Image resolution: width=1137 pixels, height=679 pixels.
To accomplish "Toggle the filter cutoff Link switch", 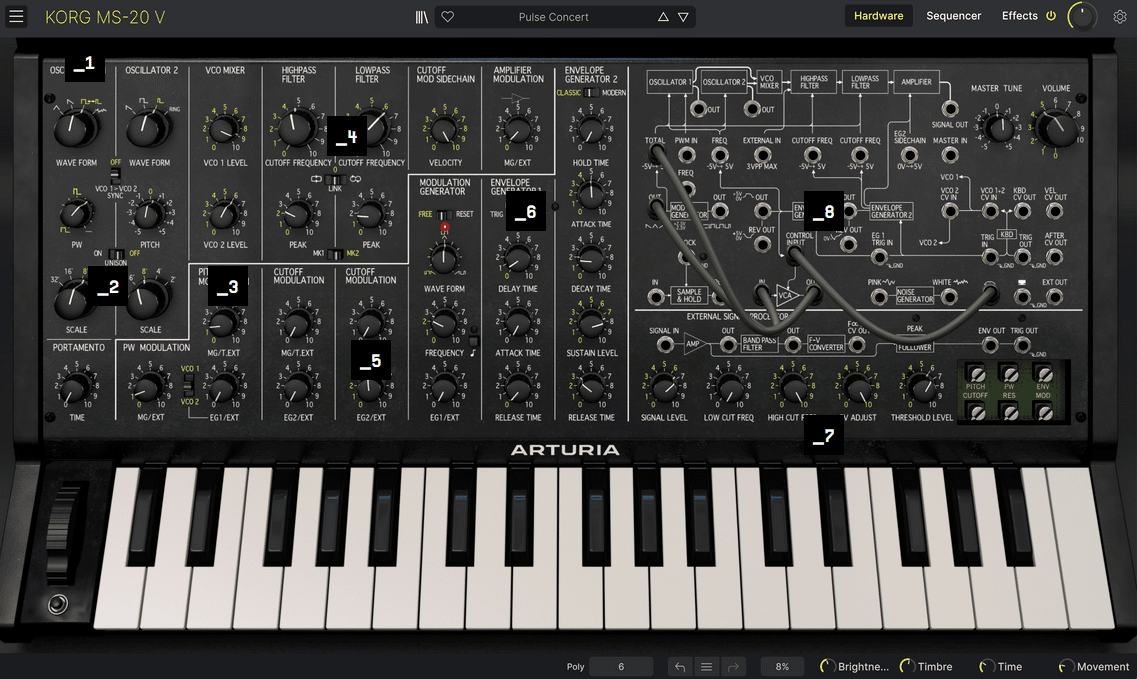I will pos(334,179).
